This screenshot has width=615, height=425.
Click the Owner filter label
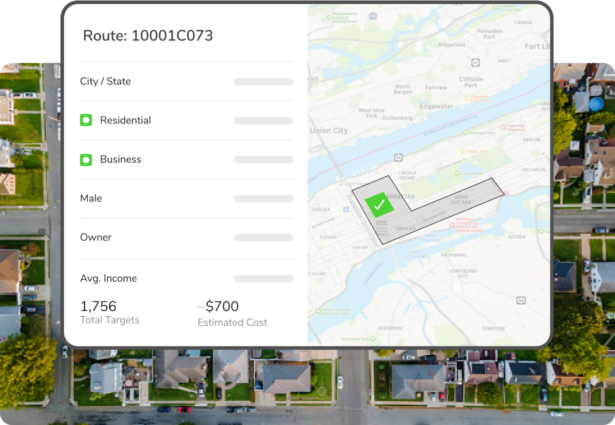[x=96, y=238]
